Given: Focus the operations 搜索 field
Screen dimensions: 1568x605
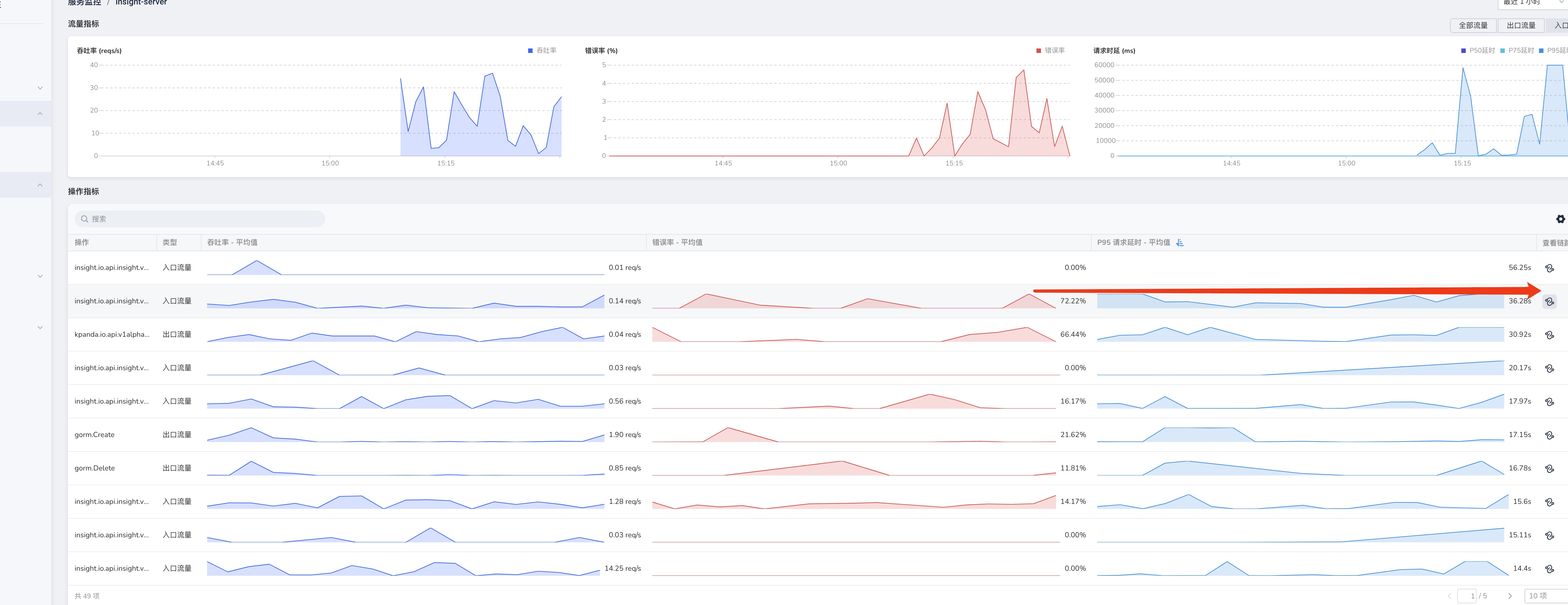Looking at the screenshot, I should [200, 219].
